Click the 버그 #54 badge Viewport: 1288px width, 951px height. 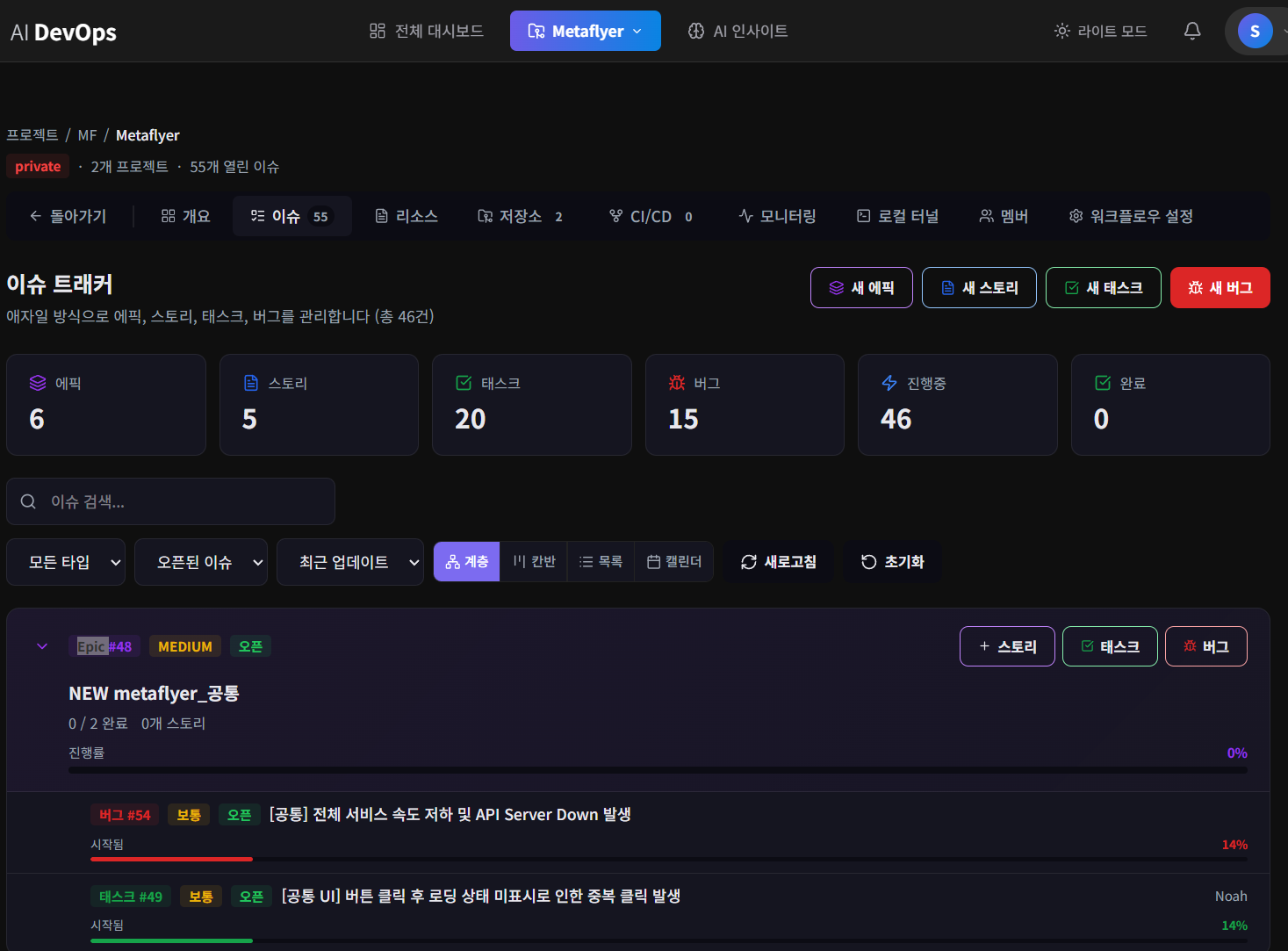[x=125, y=815]
